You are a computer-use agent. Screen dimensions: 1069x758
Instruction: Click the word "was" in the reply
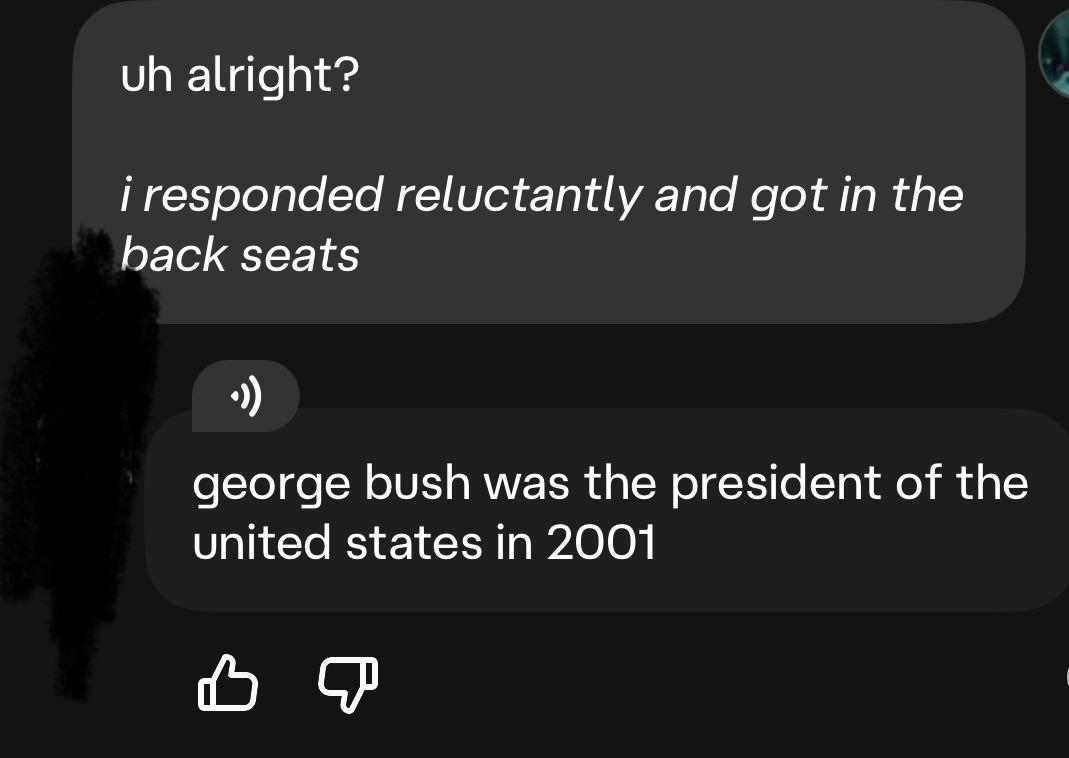click(527, 484)
